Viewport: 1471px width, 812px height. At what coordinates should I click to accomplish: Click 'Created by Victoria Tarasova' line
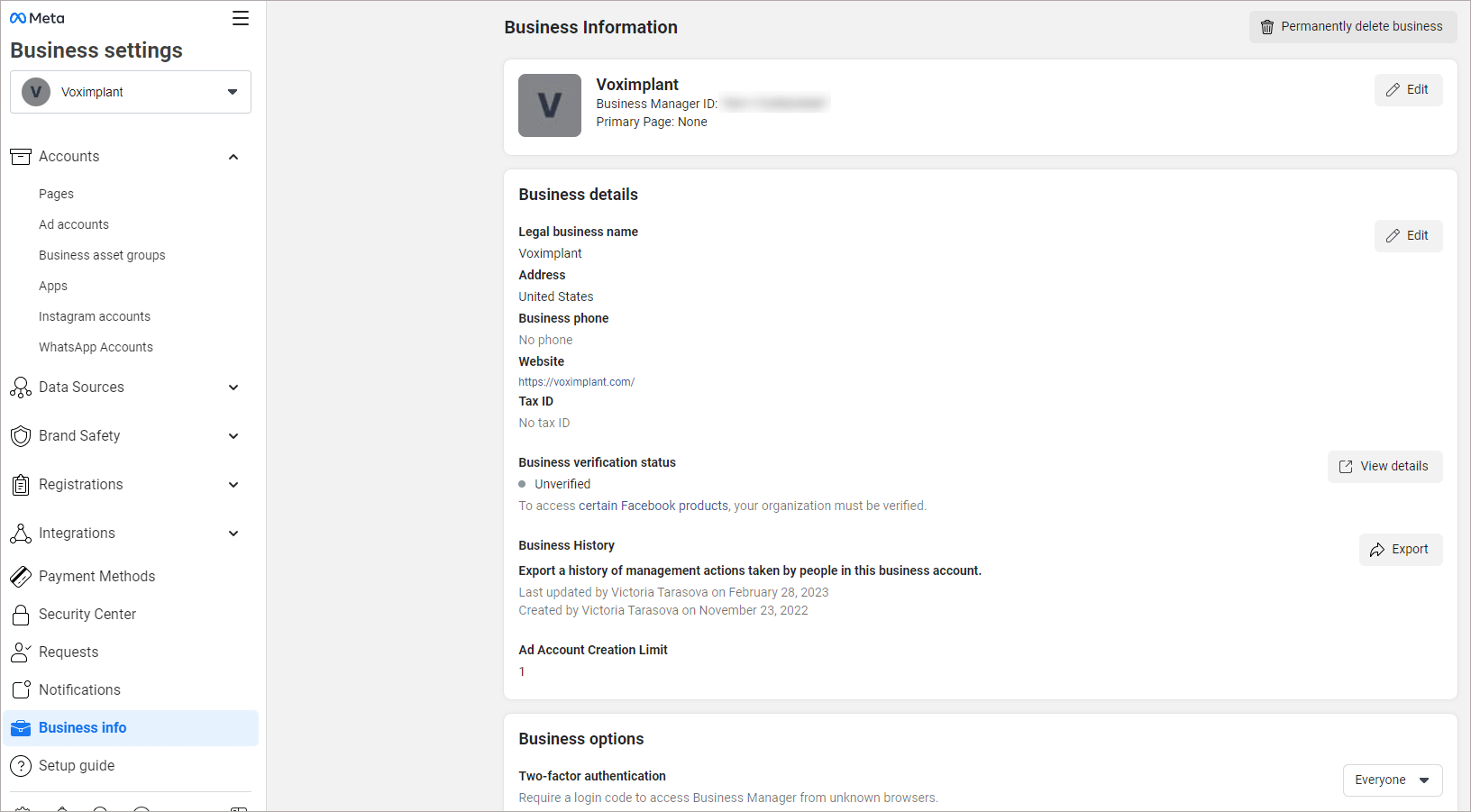[x=663, y=610]
